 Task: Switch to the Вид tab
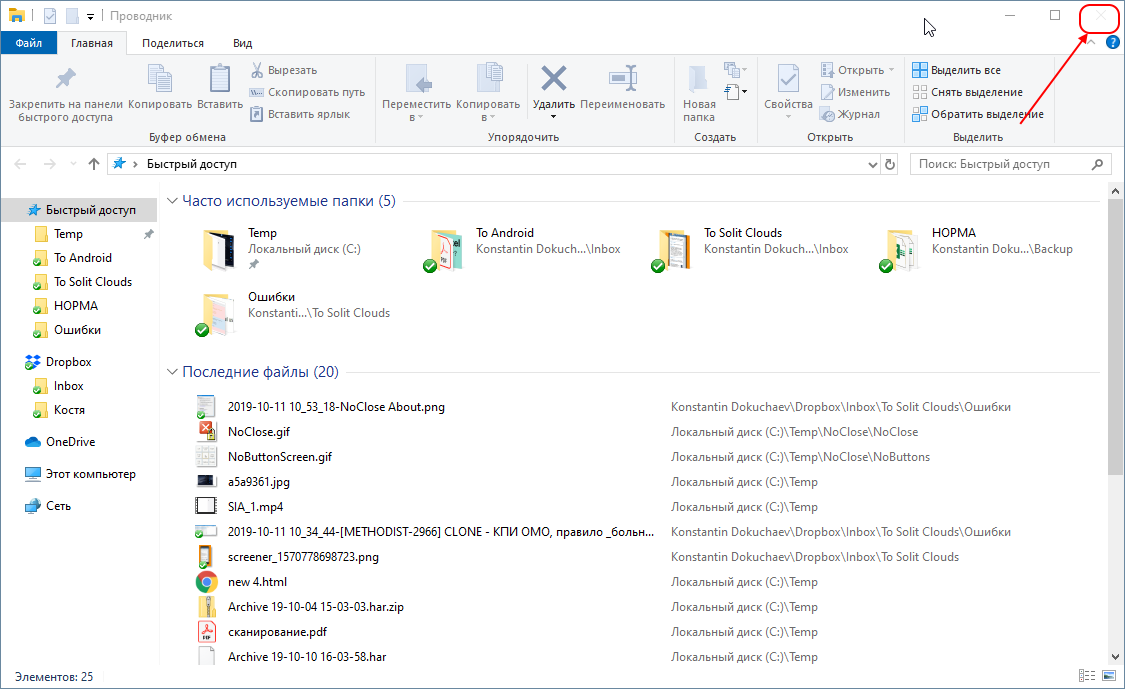(x=242, y=42)
